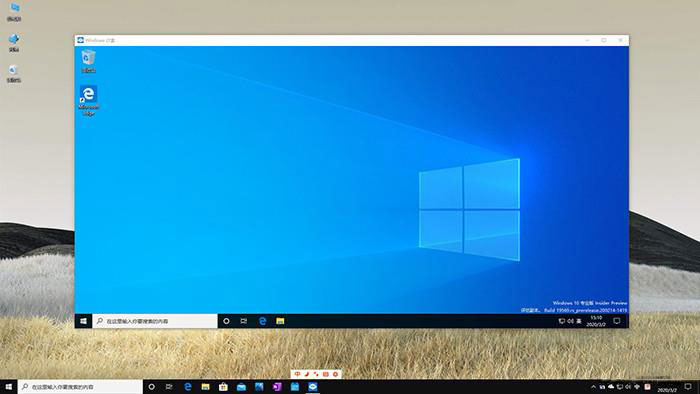
Task: Open host taskbar date 2020/3/2
Action: pos(667,389)
